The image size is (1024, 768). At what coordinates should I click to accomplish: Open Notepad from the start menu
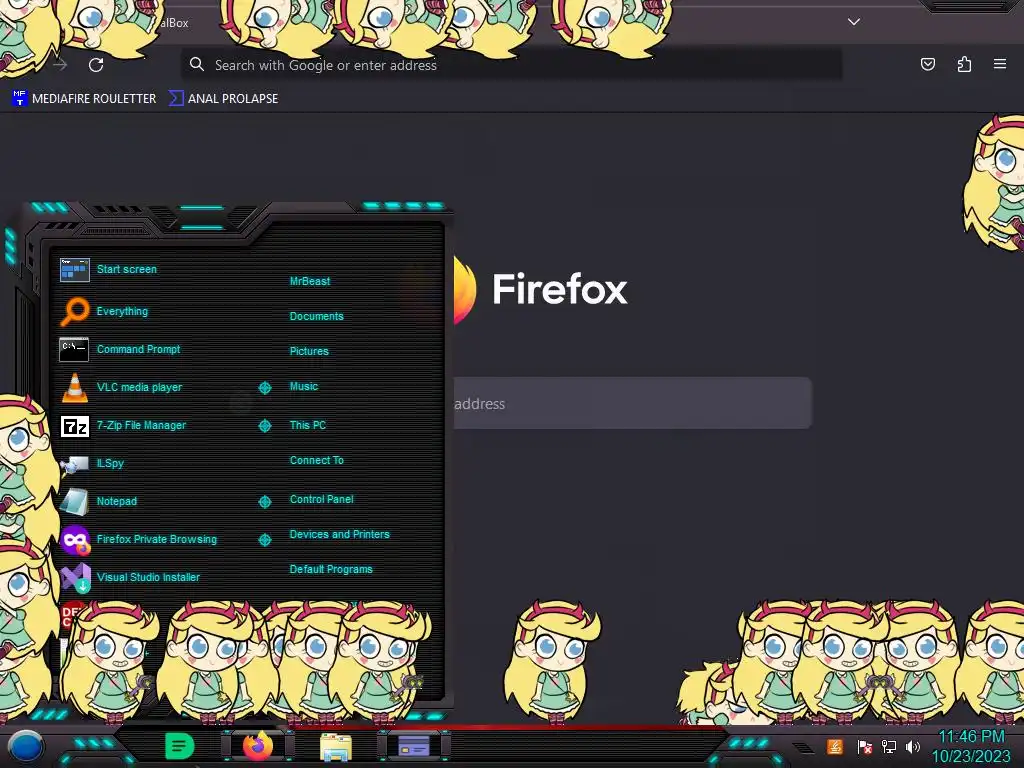click(99, 501)
